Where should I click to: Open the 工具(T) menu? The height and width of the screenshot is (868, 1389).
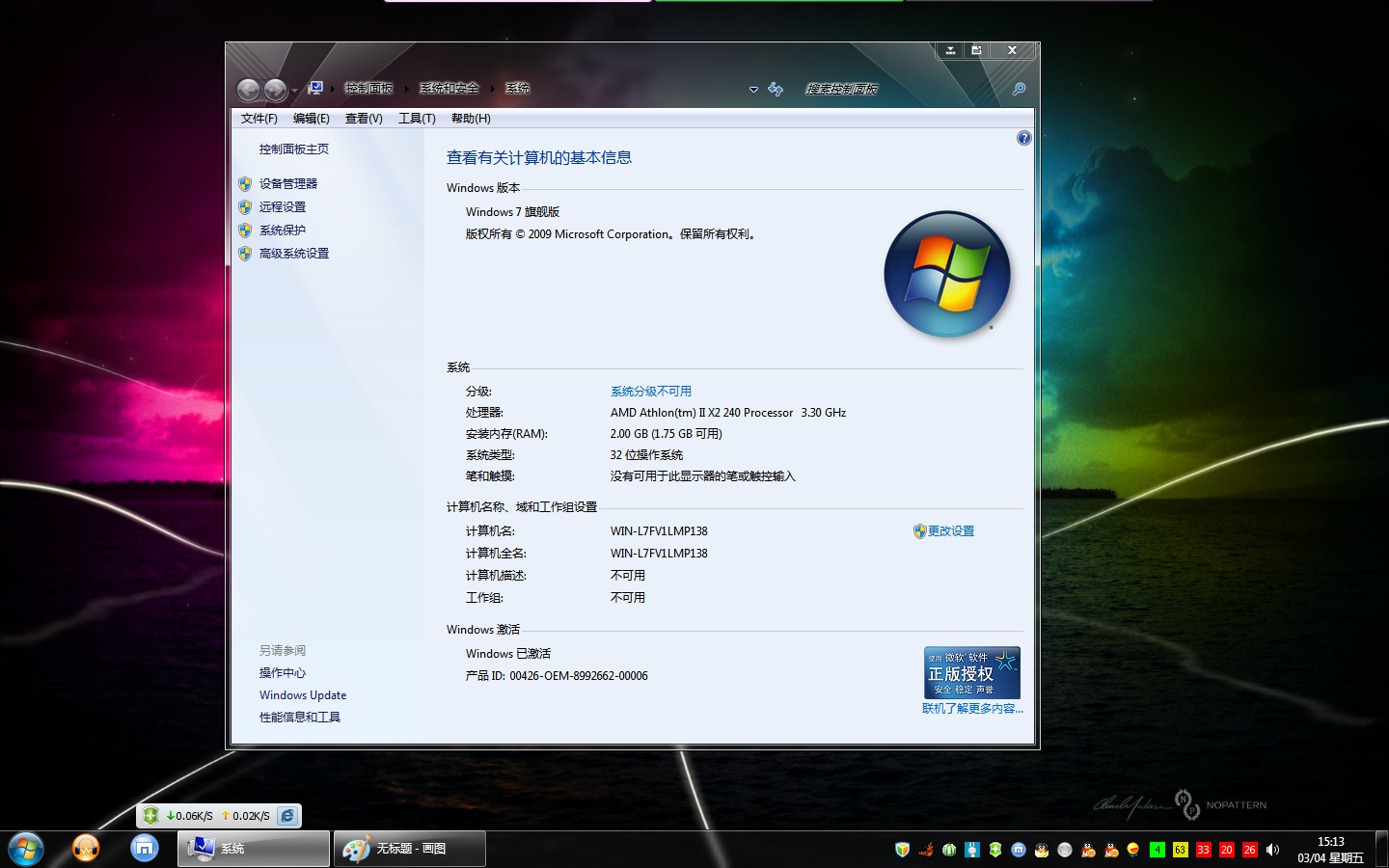(417, 119)
